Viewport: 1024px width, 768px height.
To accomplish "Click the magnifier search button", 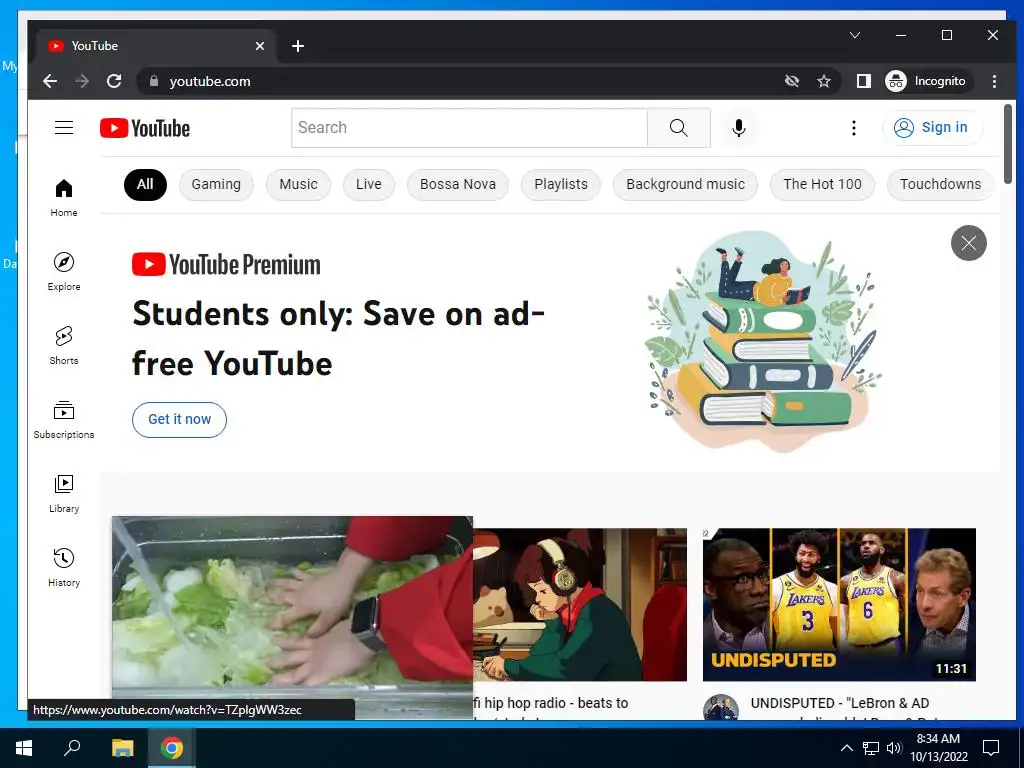I will (x=679, y=128).
